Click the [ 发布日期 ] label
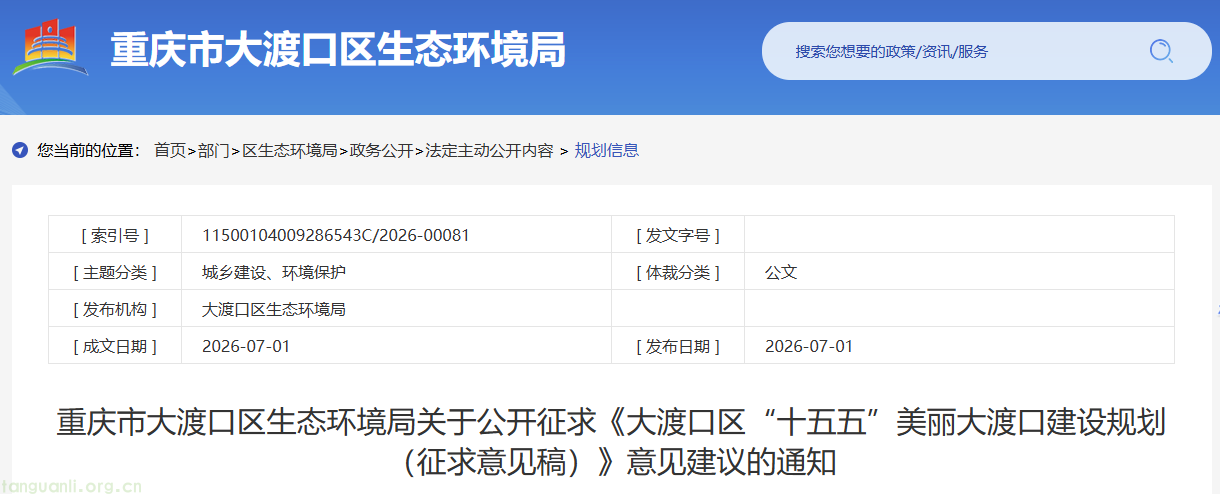Image resolution: width=1220 pixels, height=494 pixels. click(x=678, y=346)
